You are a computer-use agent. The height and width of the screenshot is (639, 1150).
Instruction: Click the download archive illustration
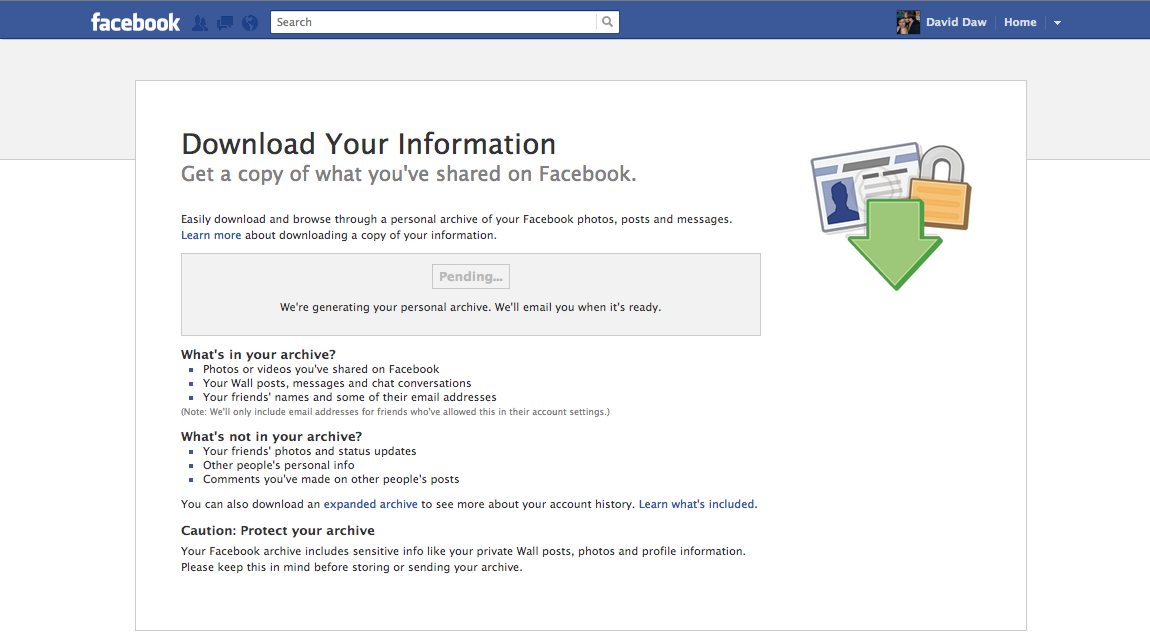pyautogui.click(x=891, y=216)
